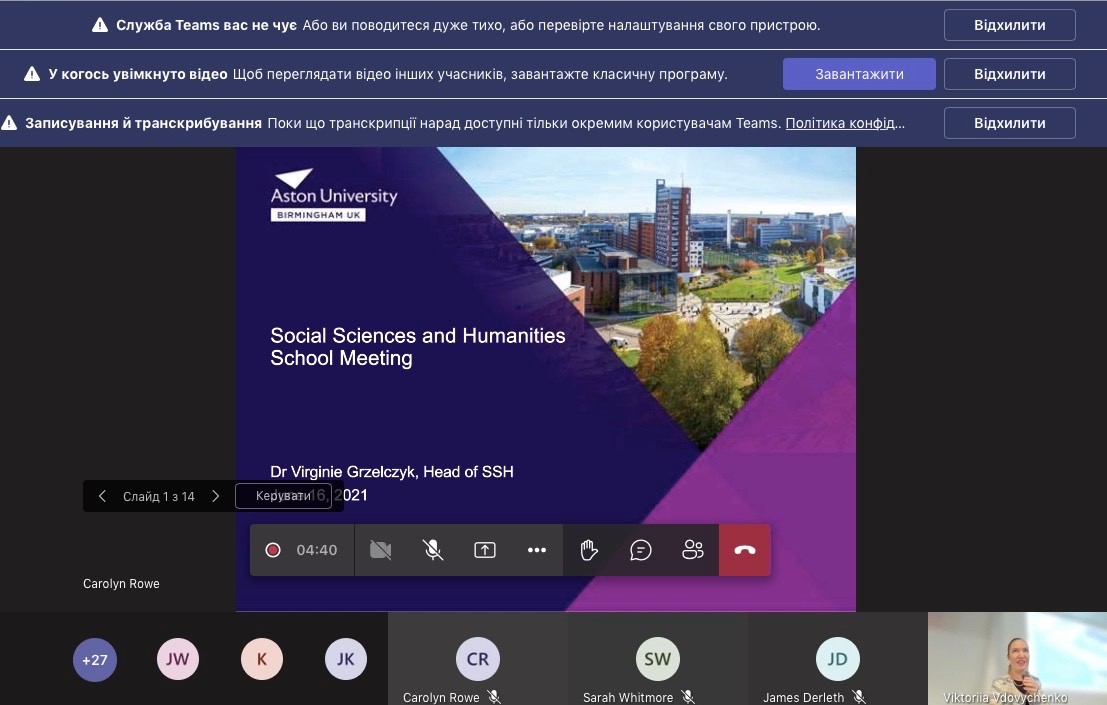Hang up the call with the red phone button
1107x705 pixels.
click(745, 550)
